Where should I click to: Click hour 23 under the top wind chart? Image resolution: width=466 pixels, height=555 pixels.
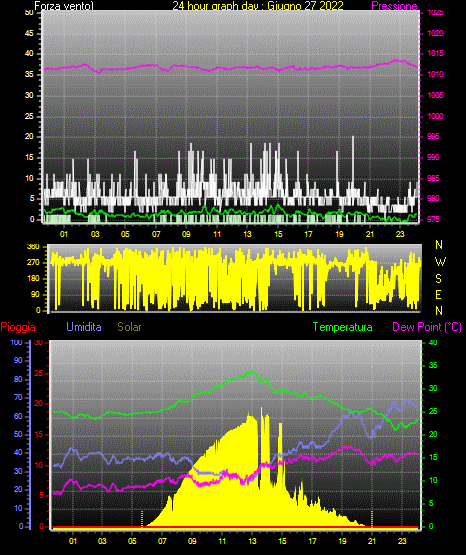tap(400, 234)
